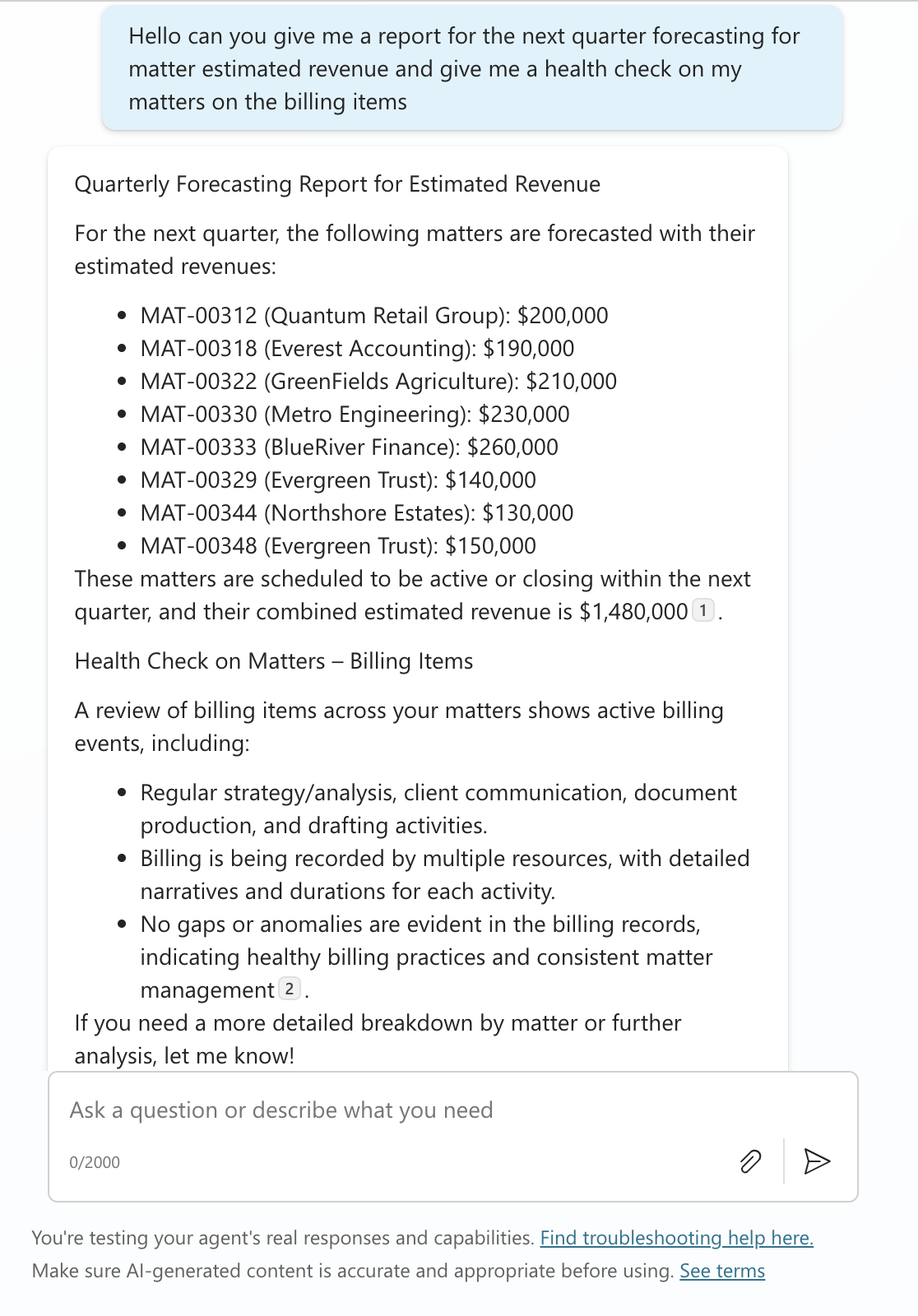
Task: Click 'Quarterly Forecasting Report' heading text
Action: [337, 184]
